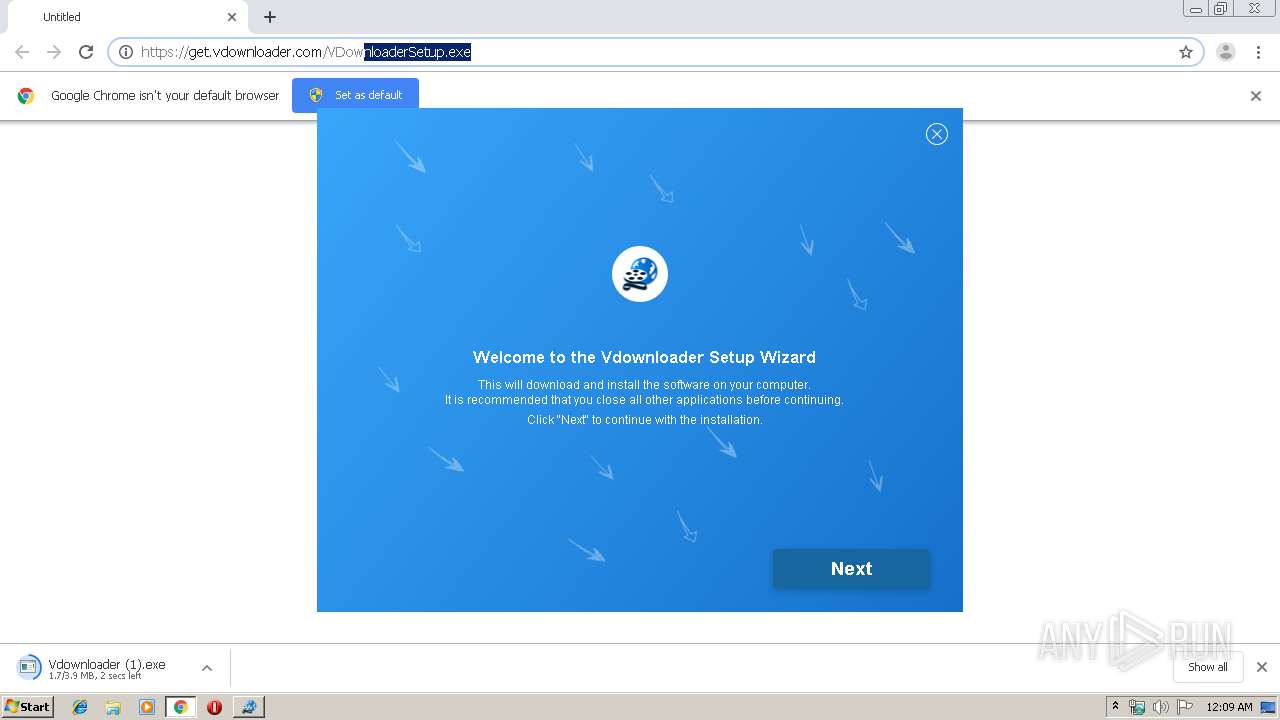This screenshot has height=720, width=1280.
Task: Dismiss the default browser infobar
Action: [1256, 96]
